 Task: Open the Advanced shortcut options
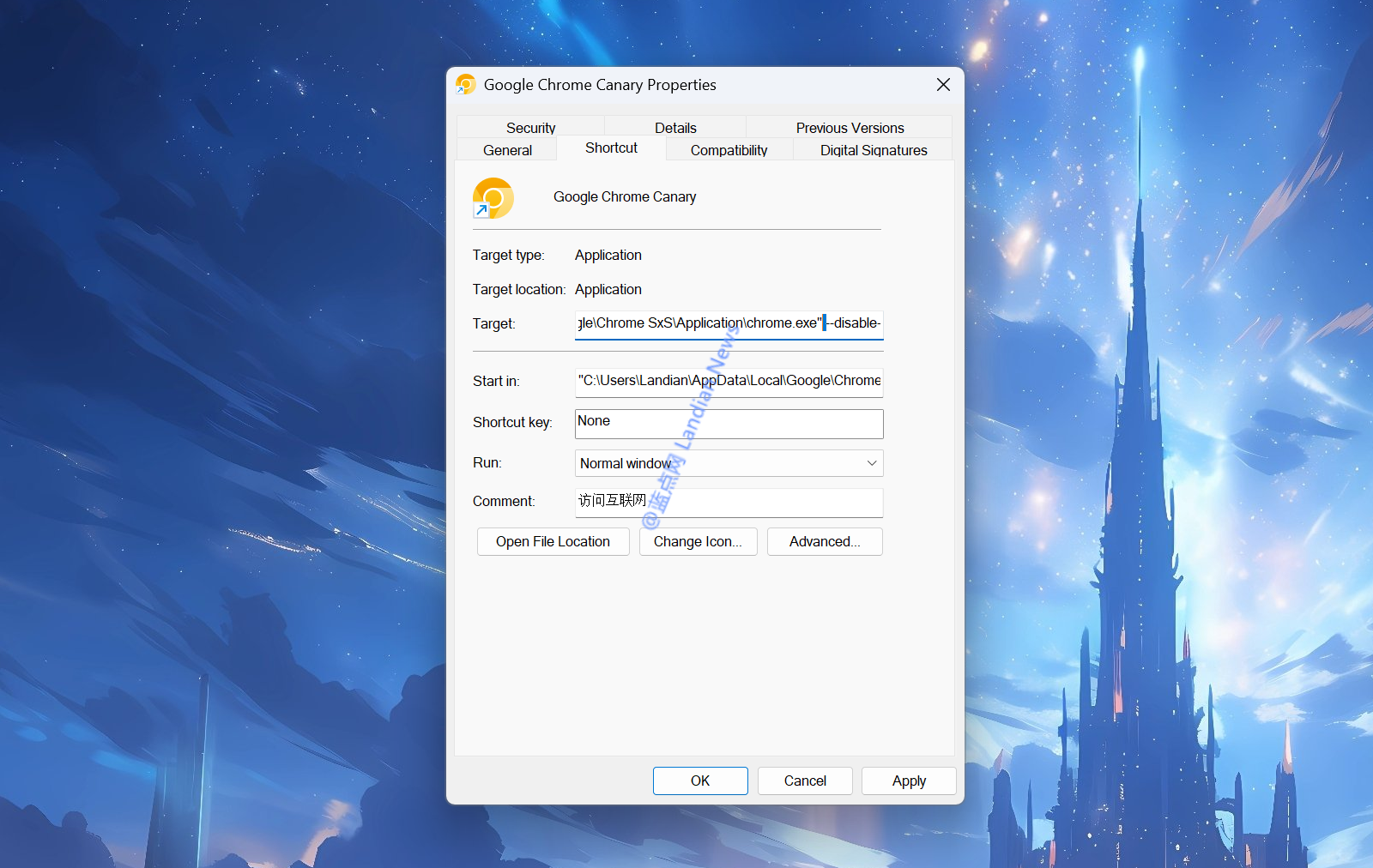point(824,542)
